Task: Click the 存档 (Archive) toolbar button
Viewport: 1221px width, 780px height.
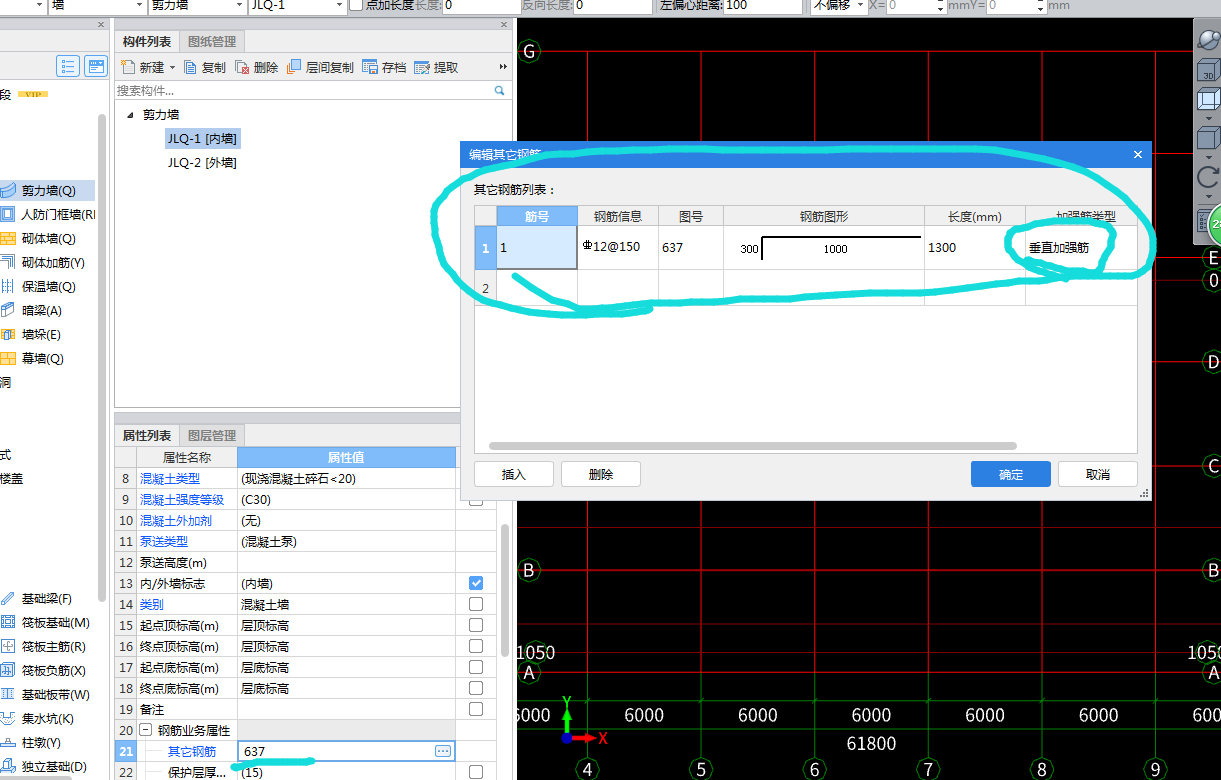Action: click(x=384, y=67)
